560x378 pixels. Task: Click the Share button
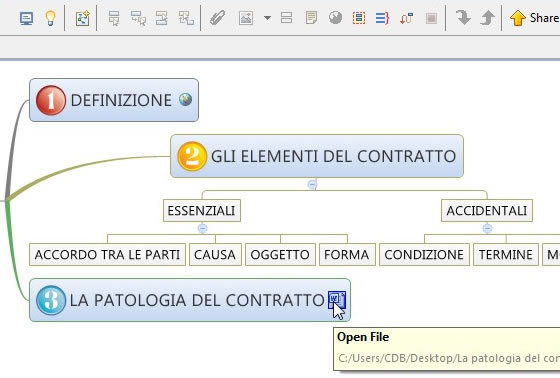(x=534, y=18)
